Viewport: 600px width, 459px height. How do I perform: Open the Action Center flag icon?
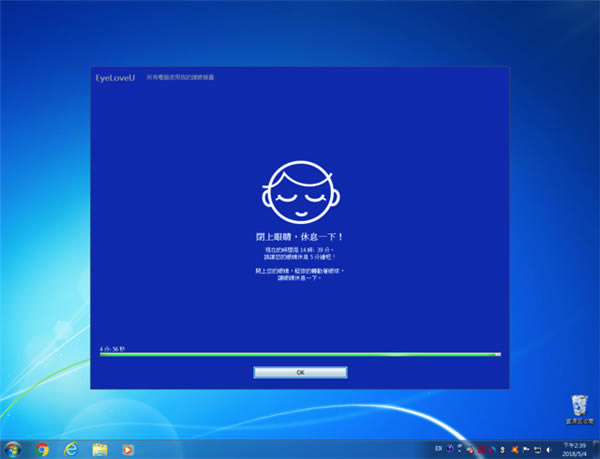click(x=526, y=450)
